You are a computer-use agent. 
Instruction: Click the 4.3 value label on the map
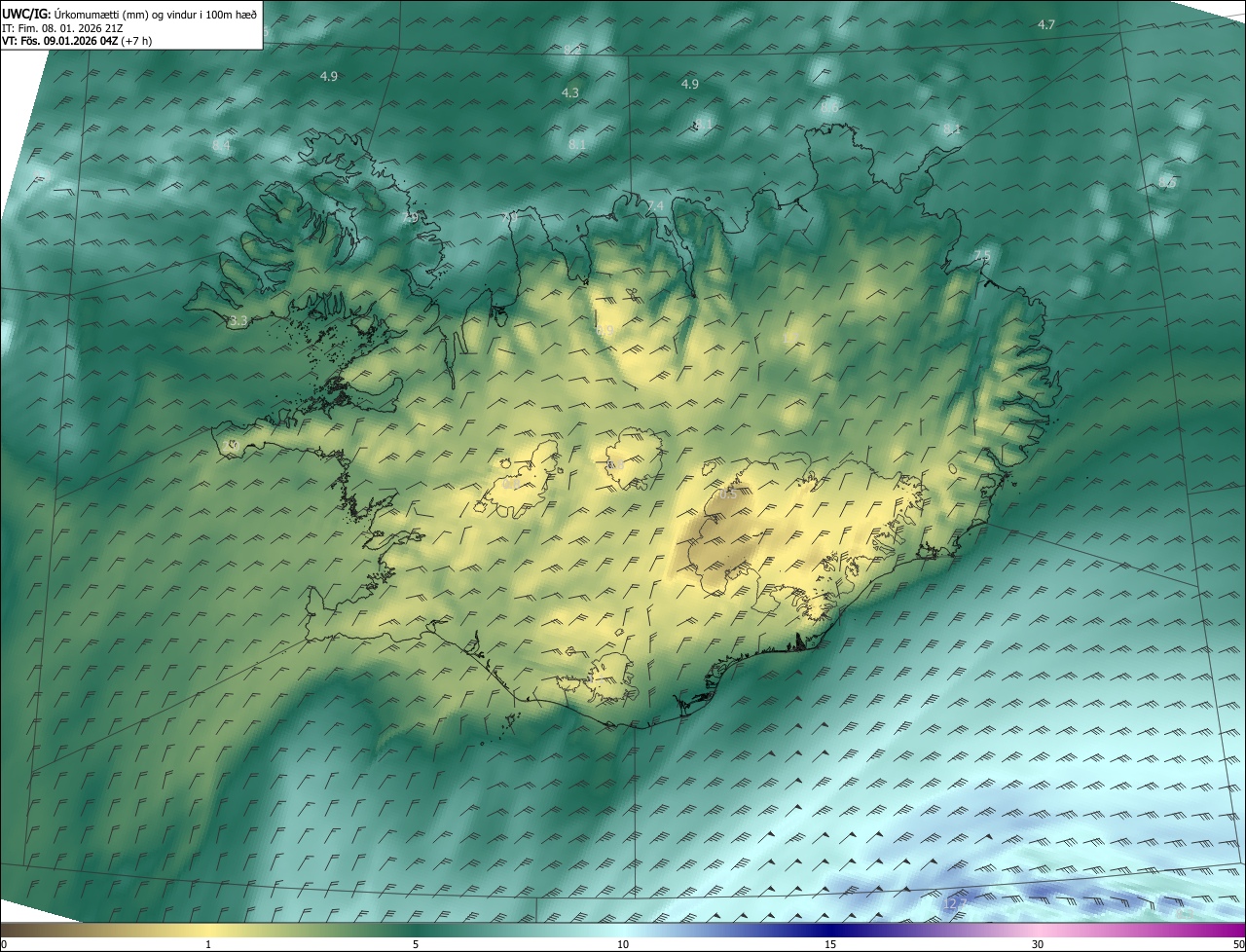[570, 92]
